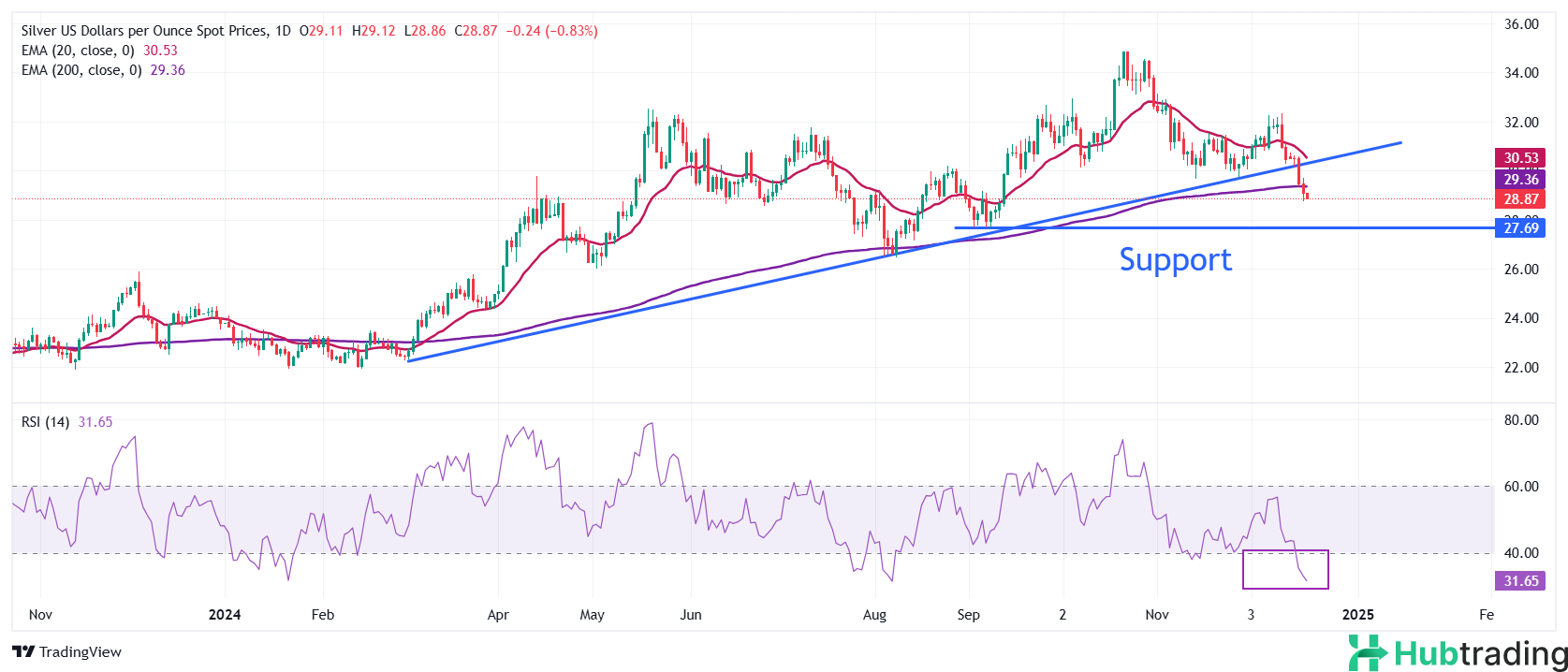This screenshot has width=1568, height=672.
Task: Click the Hubtrading logo icon
Action: click(1368, 652)
